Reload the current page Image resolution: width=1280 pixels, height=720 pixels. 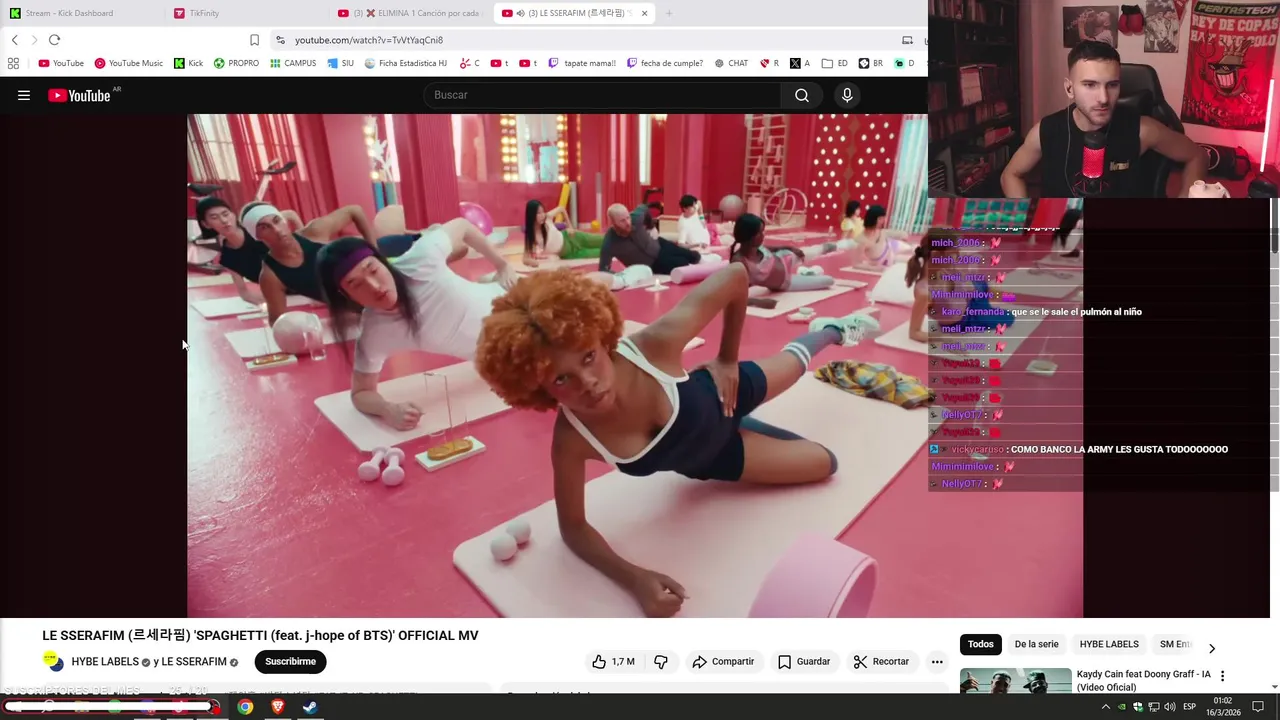pos(54,40)
